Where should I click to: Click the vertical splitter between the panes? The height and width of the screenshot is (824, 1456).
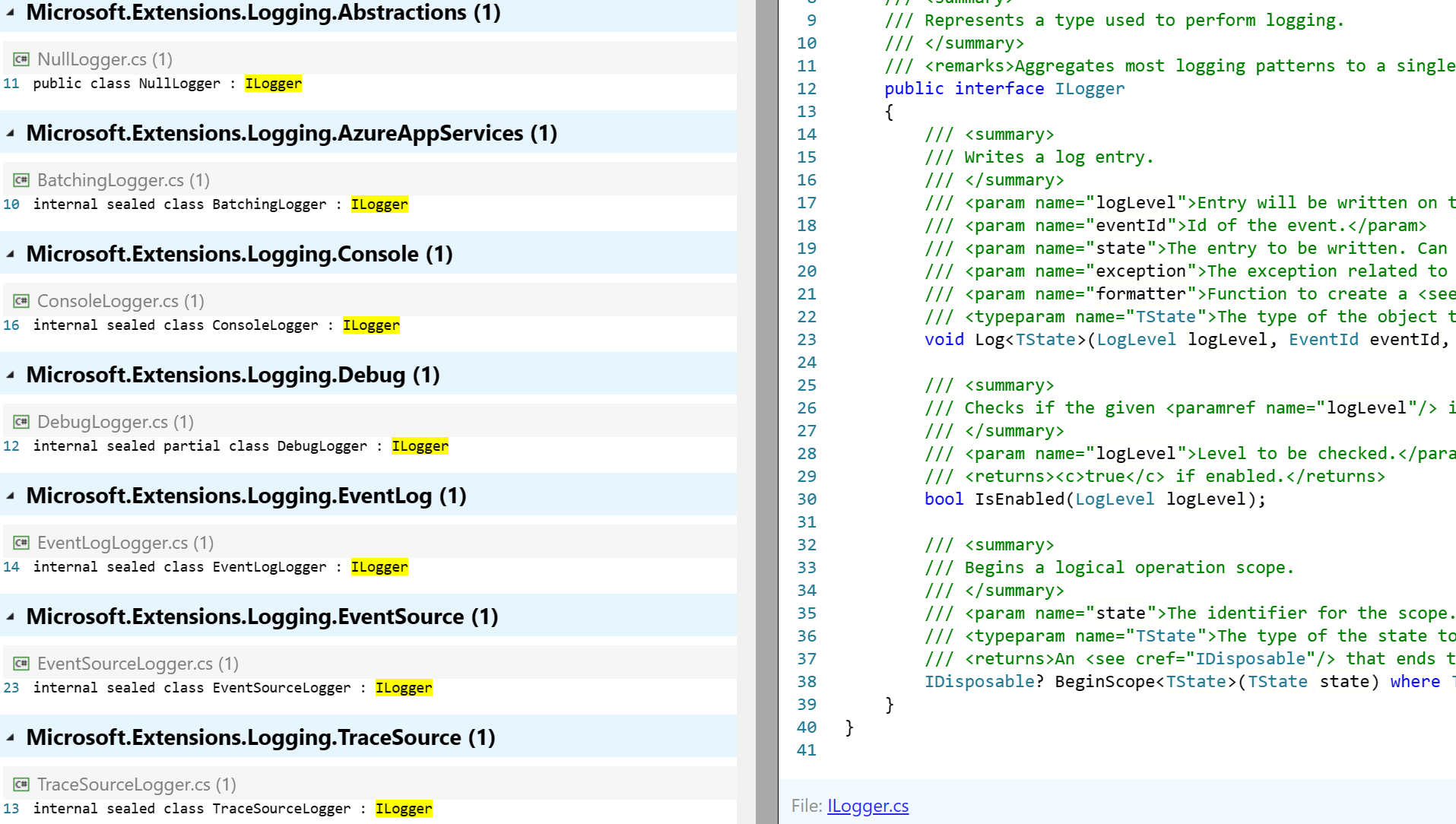[x=766, y=412]
